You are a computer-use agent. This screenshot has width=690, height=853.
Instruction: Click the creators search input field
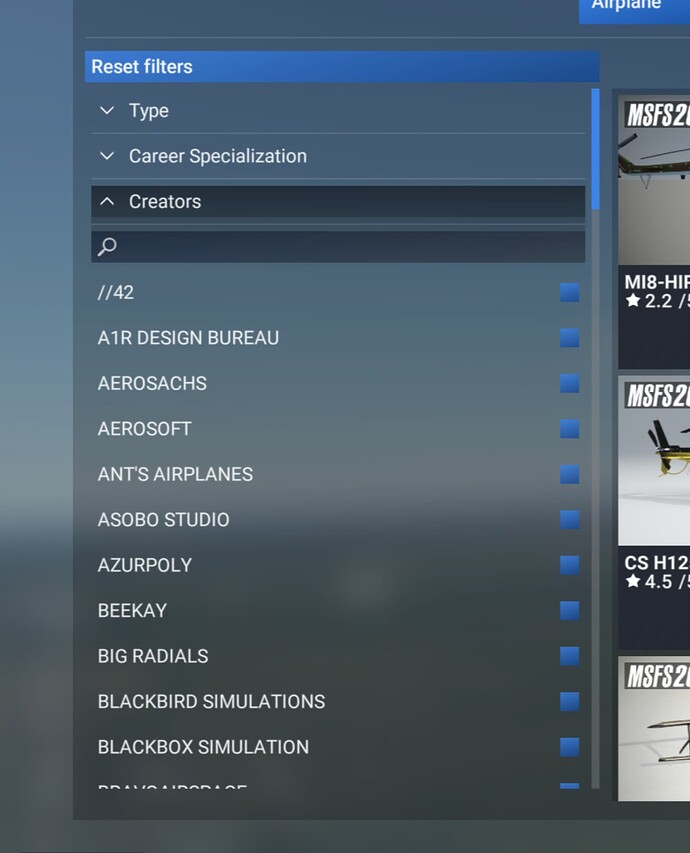338,247
